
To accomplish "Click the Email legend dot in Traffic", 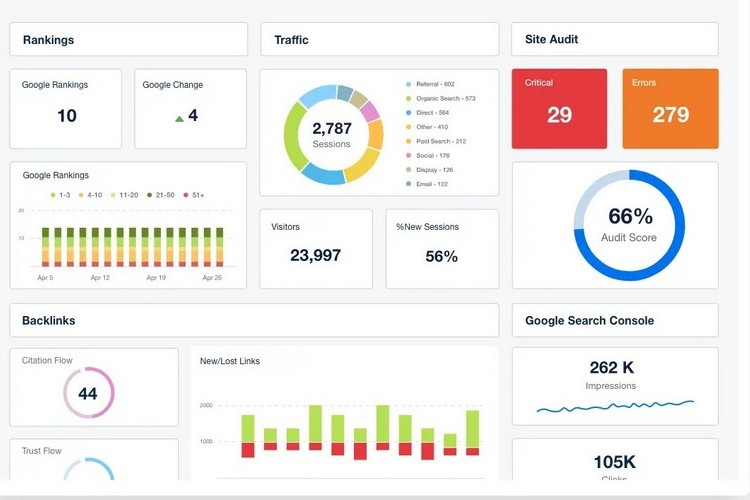I will tap(409, 184).
